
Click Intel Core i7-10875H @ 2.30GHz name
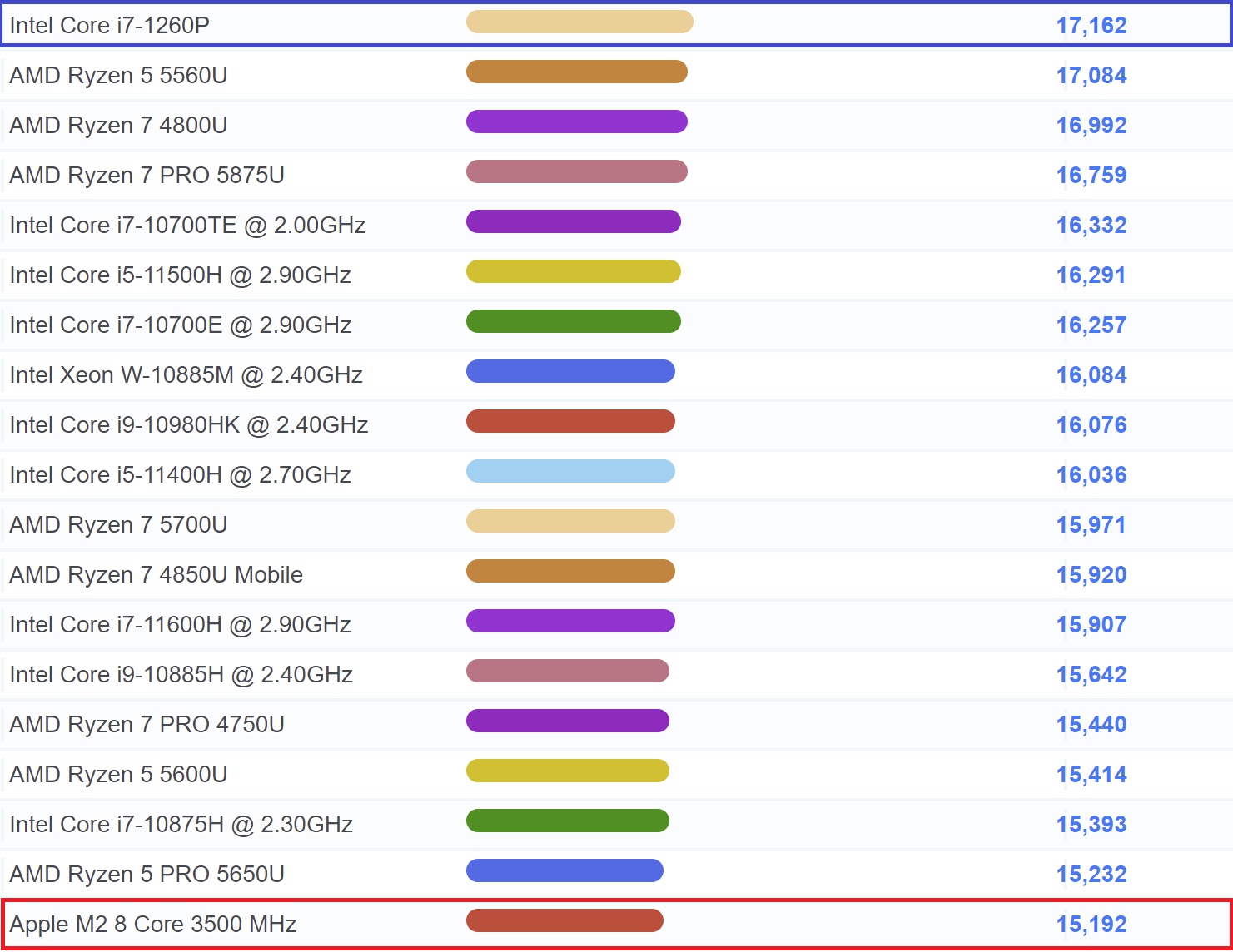pos(181,824)
